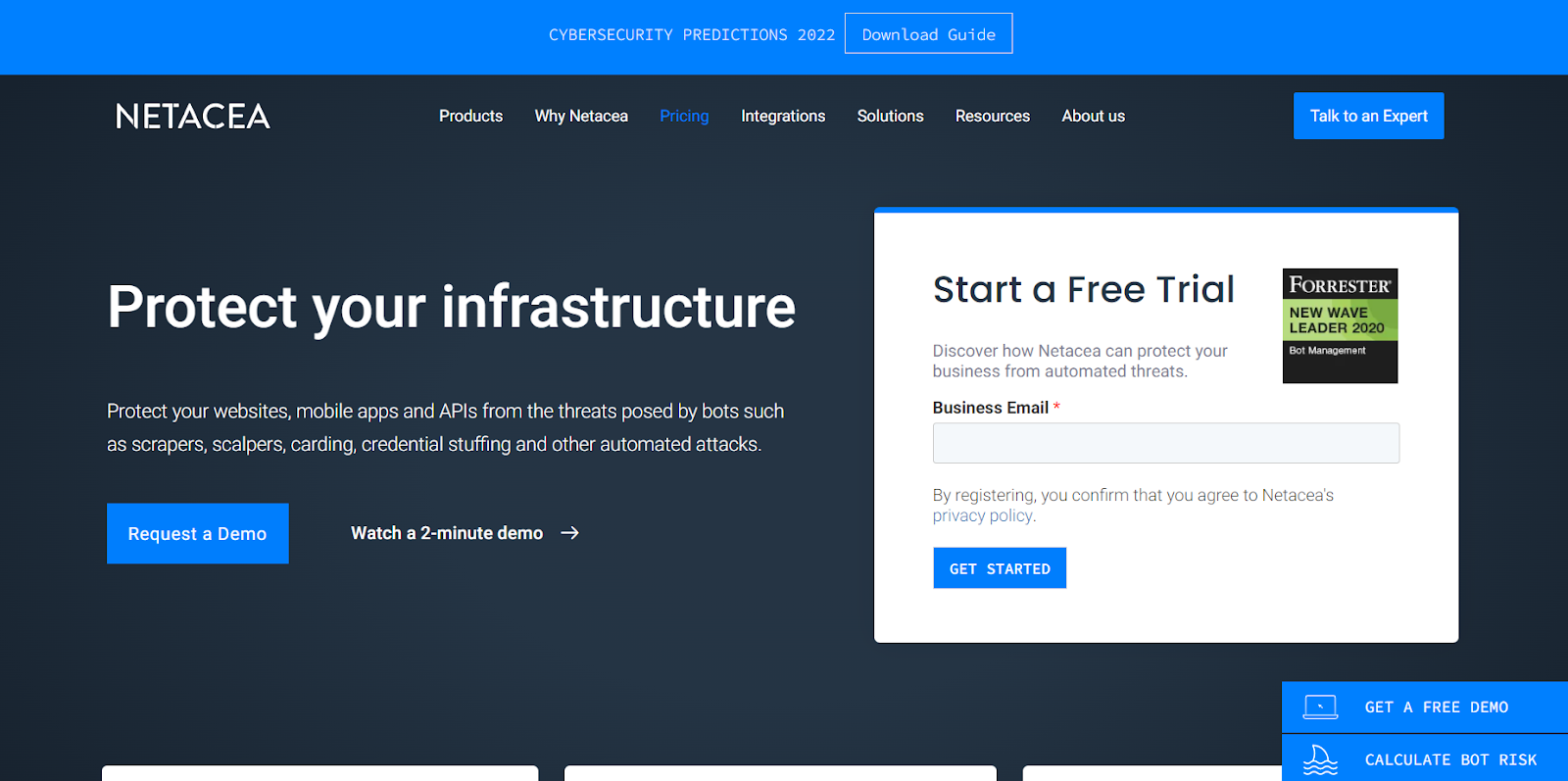Click the Start a Free Trial heading
Viewport: 1568px width, 781px height.
coord(1083,290)
